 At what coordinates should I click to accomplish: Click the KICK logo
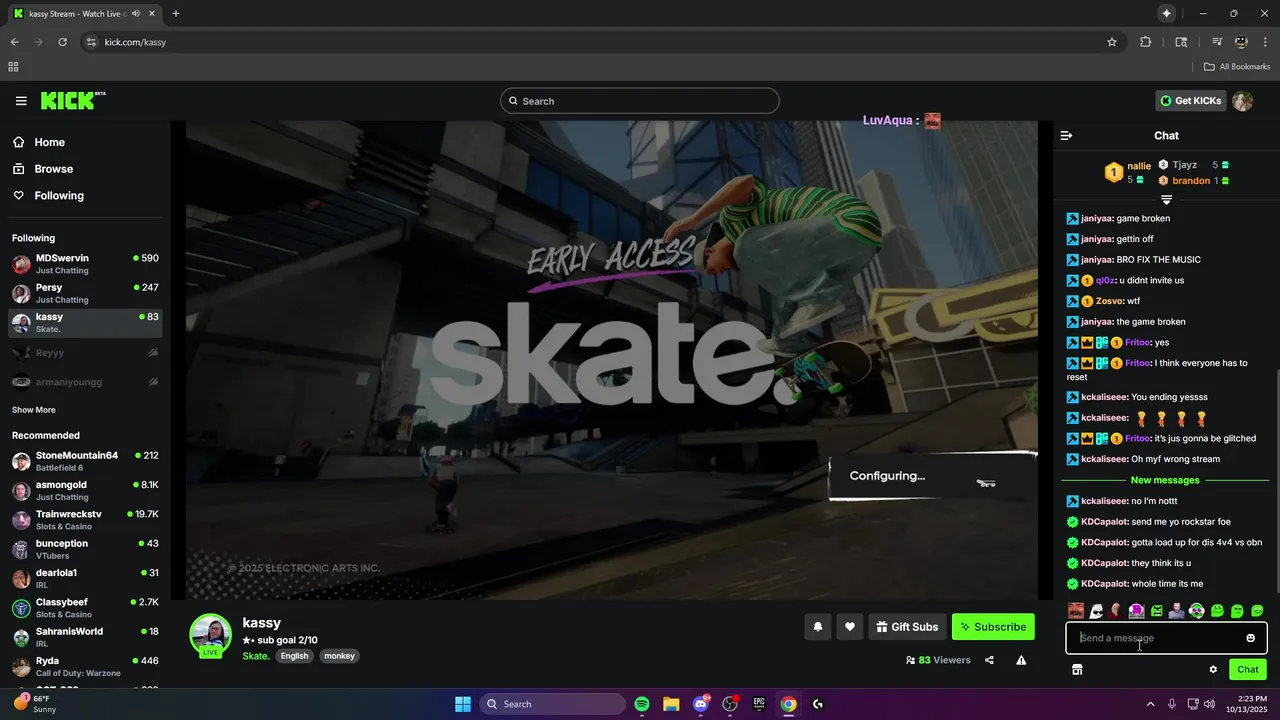[x=72, y=100]
